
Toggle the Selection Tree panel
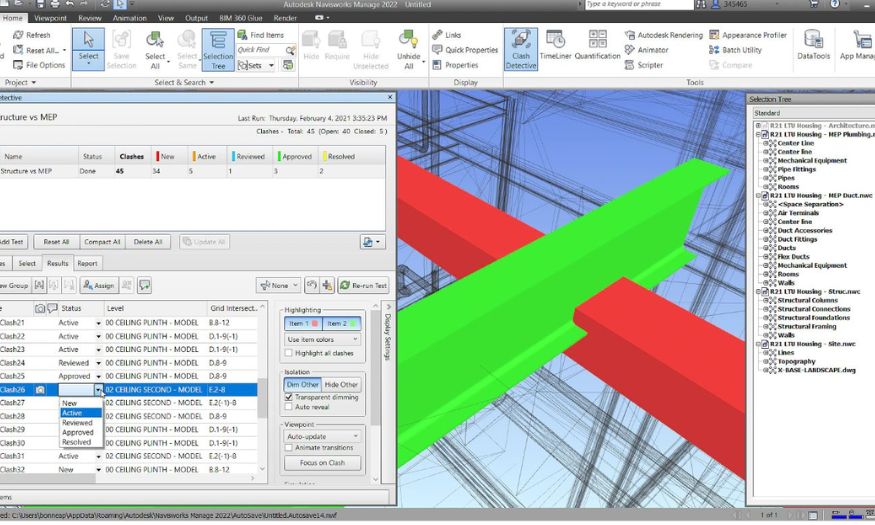point(218,50)
